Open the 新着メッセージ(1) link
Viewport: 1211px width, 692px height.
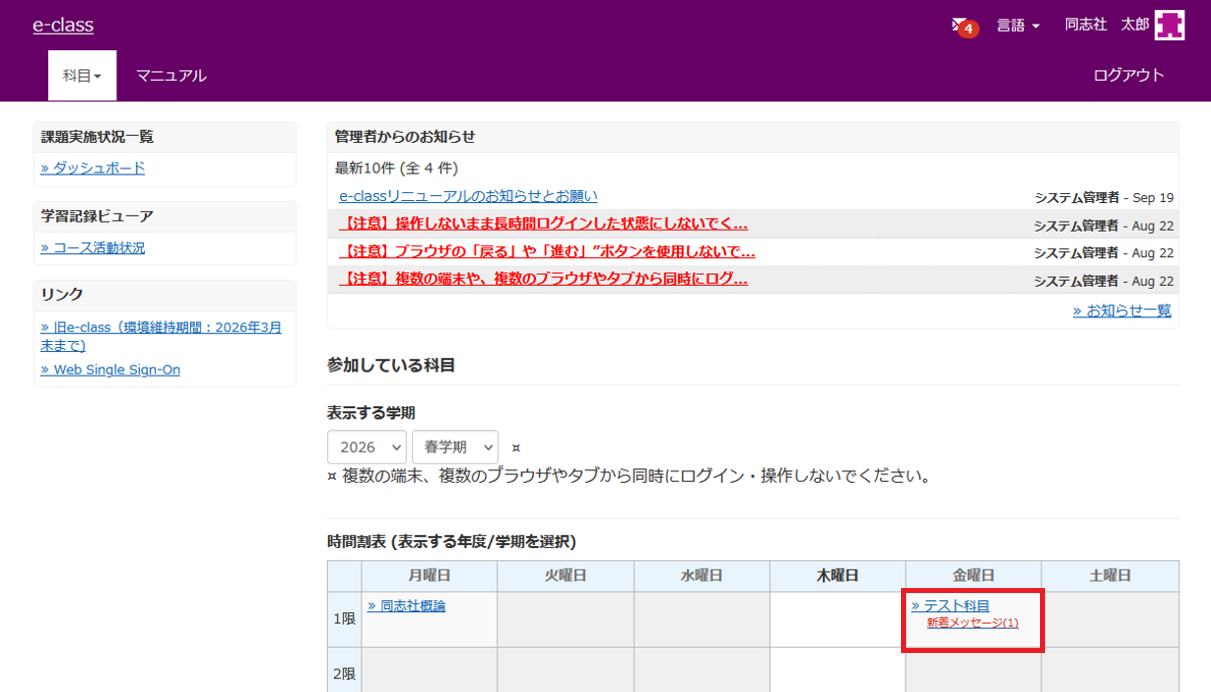pos(972,623)
